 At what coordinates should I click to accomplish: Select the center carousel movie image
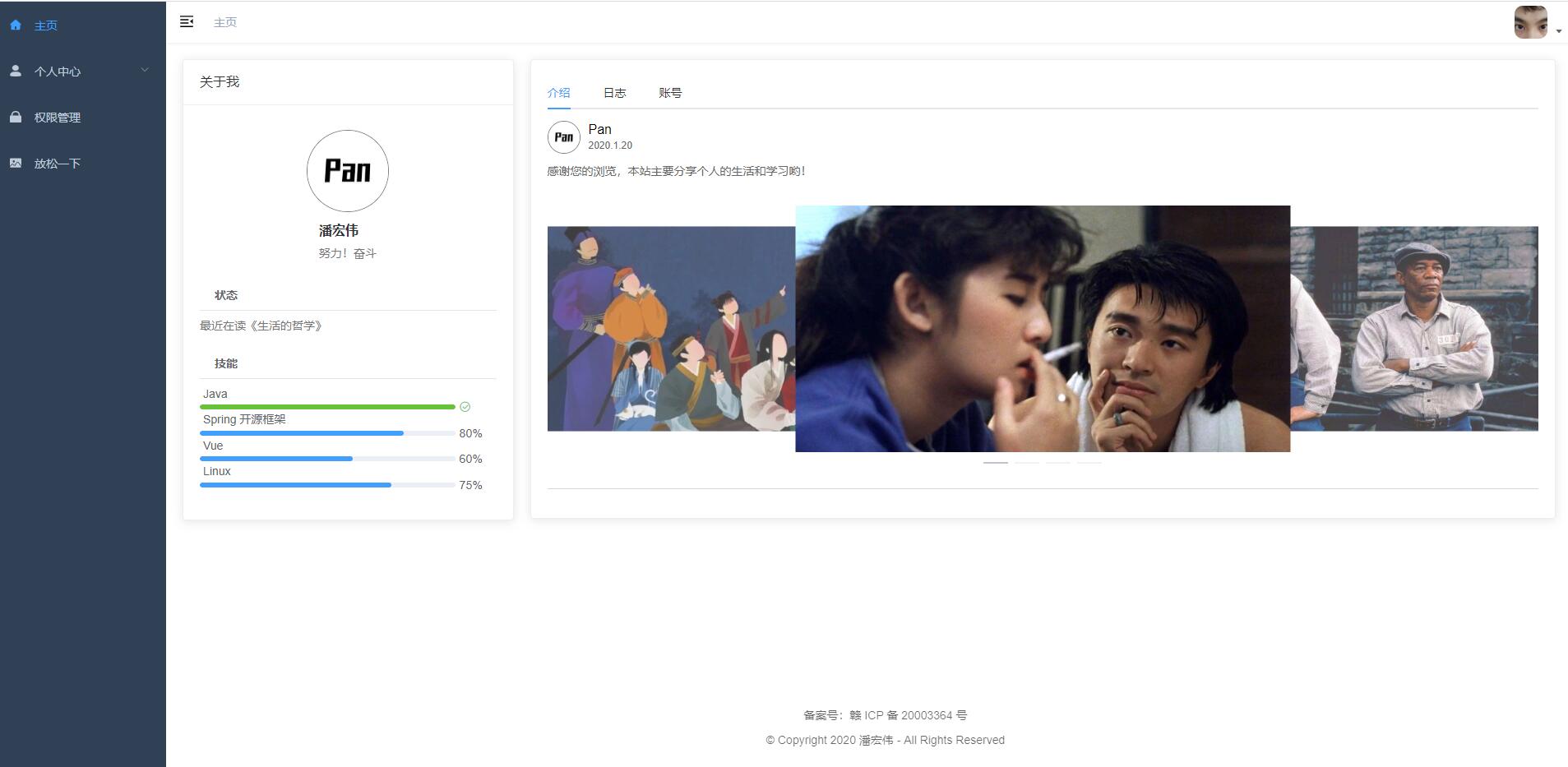pos(1043,328)
